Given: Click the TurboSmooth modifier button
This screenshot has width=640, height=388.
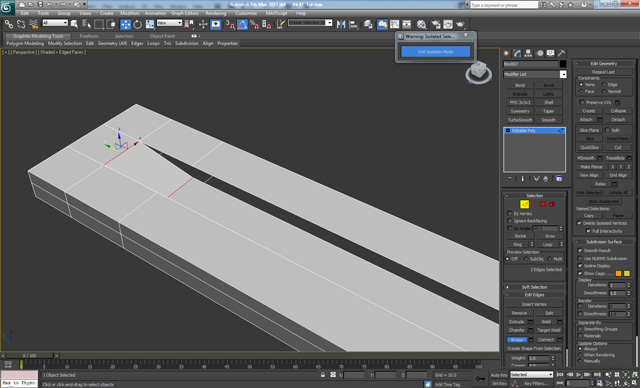Looking at the screenshot, I should click(x=520, y=120).
